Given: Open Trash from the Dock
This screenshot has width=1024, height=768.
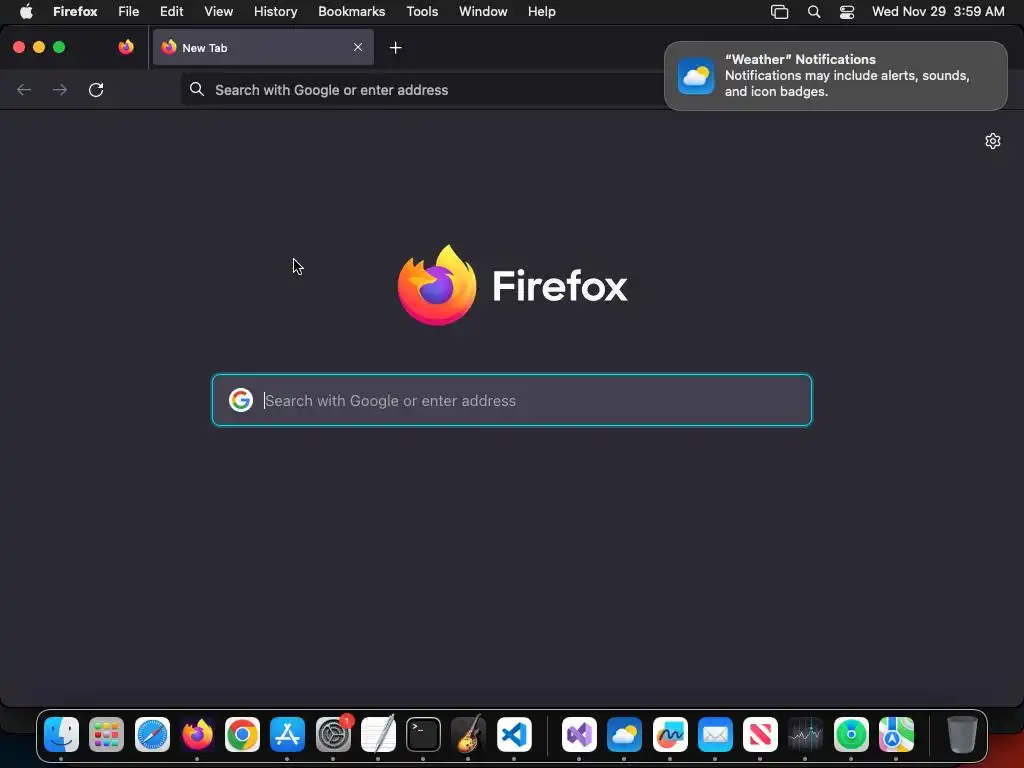Looking at the screenshot, I should click(962, 735).
